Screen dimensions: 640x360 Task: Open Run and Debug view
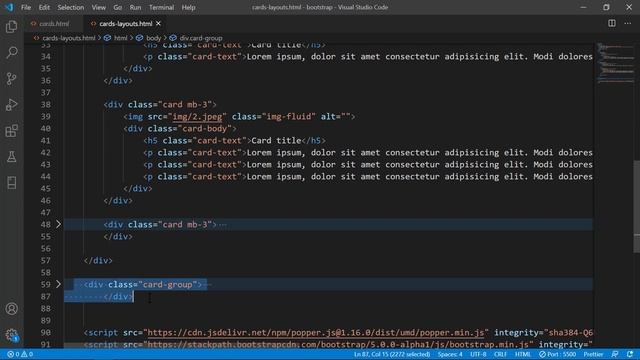[x=11, y=105]
